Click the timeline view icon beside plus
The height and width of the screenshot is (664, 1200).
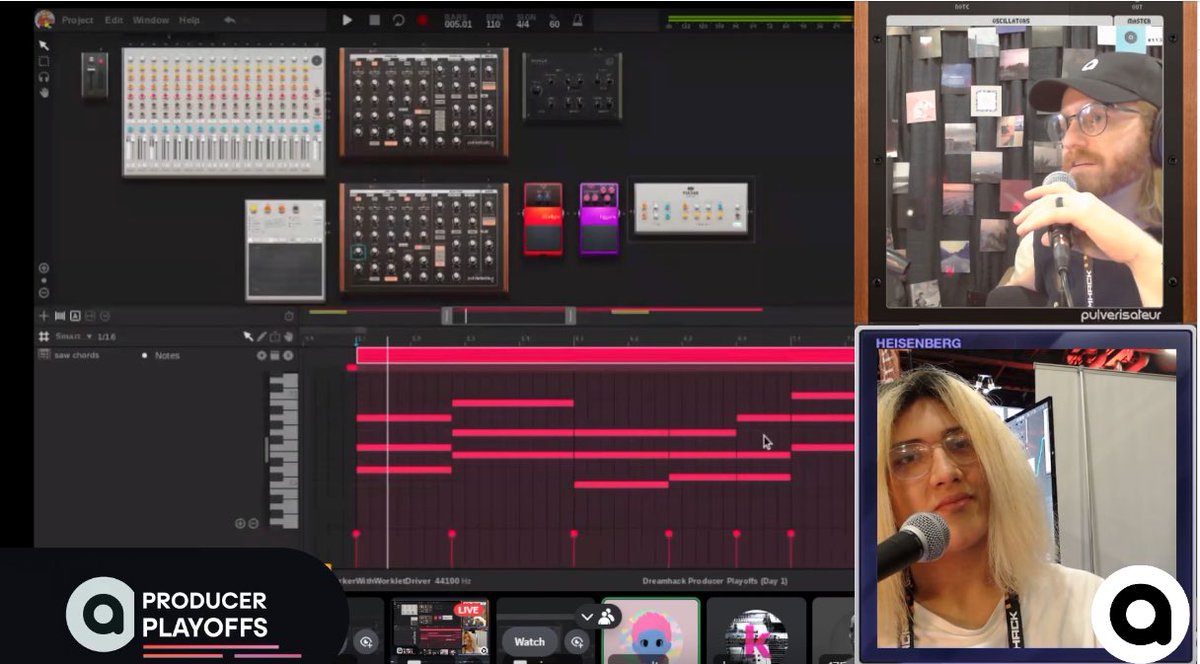59,316
